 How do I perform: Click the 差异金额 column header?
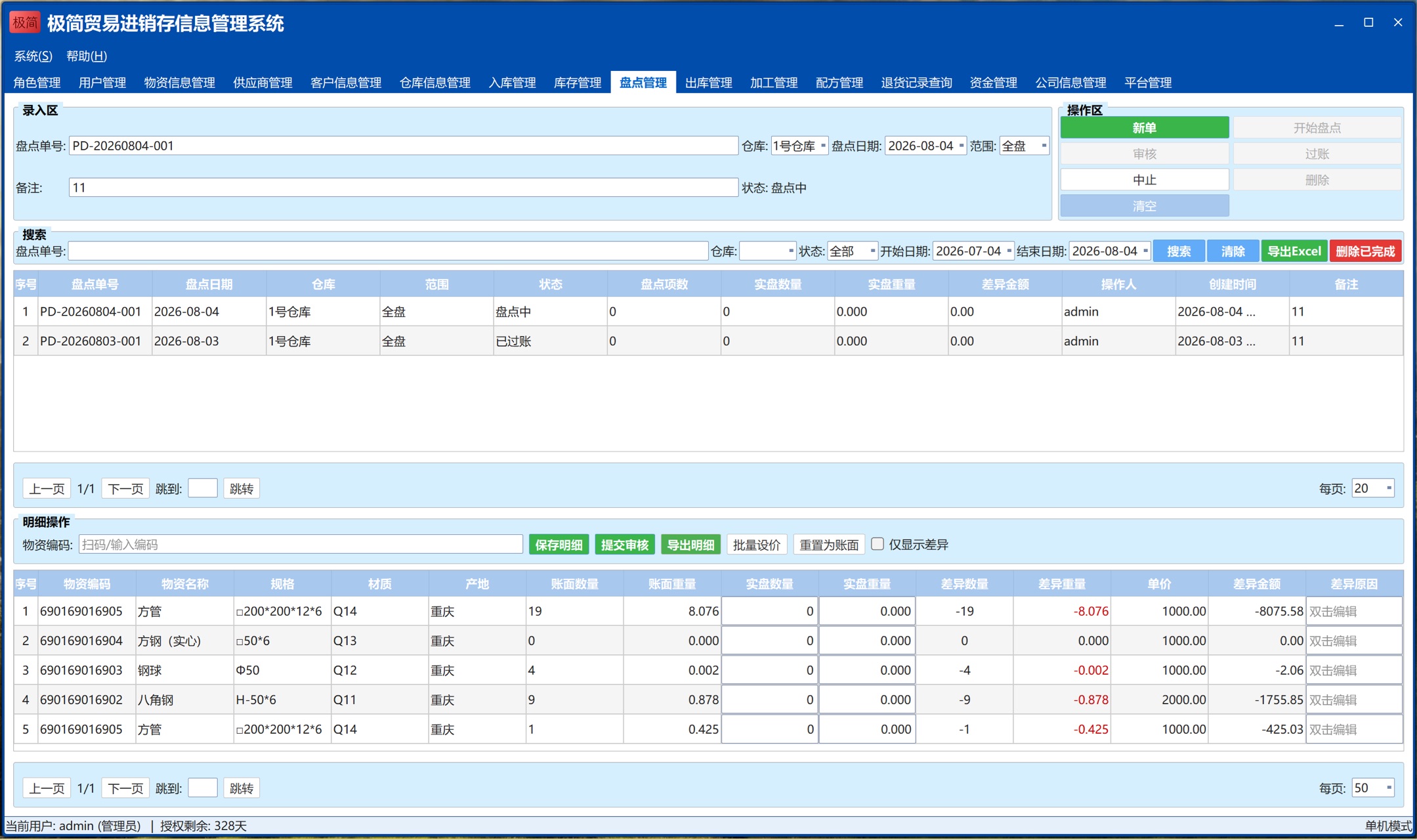(1257, 584)
